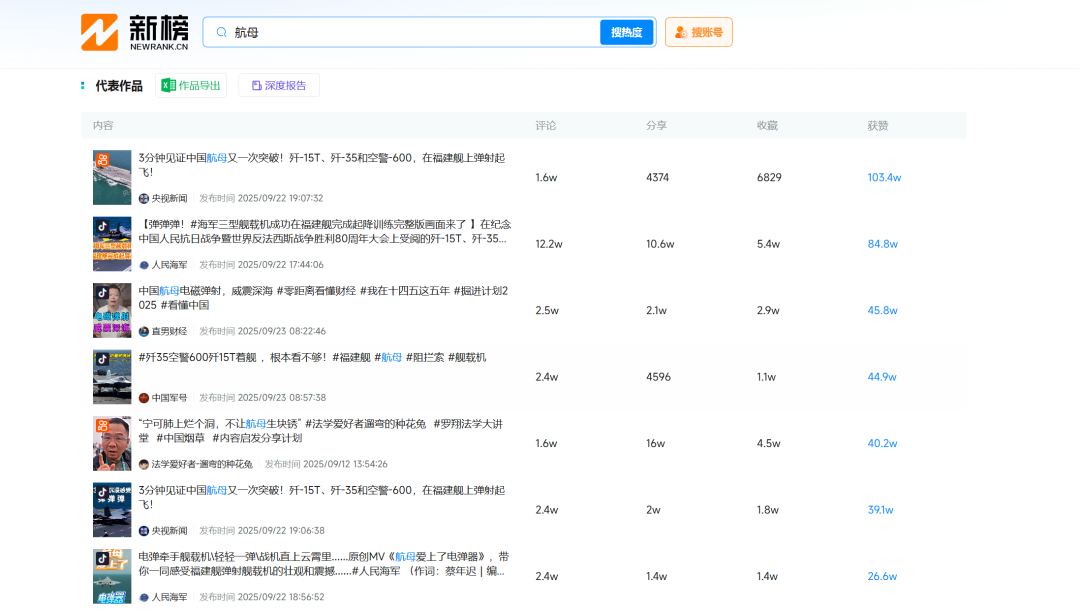The height and width of the screenshot is (614, 1080).
Task: Click the Newrank logo
Action: pyautogui.click(x=134, y=32)
